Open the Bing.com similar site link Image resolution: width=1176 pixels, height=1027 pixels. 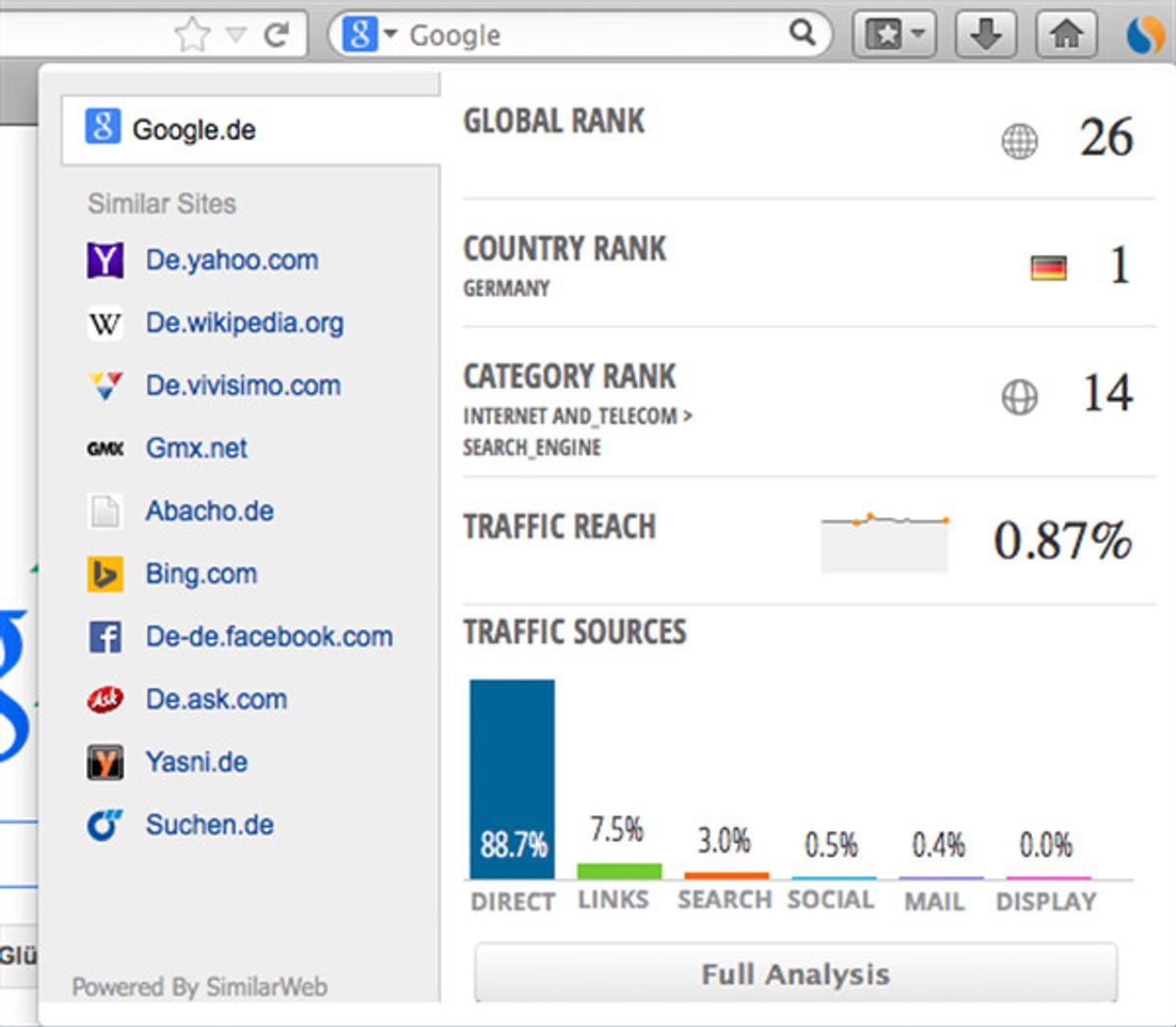point(202,573)
